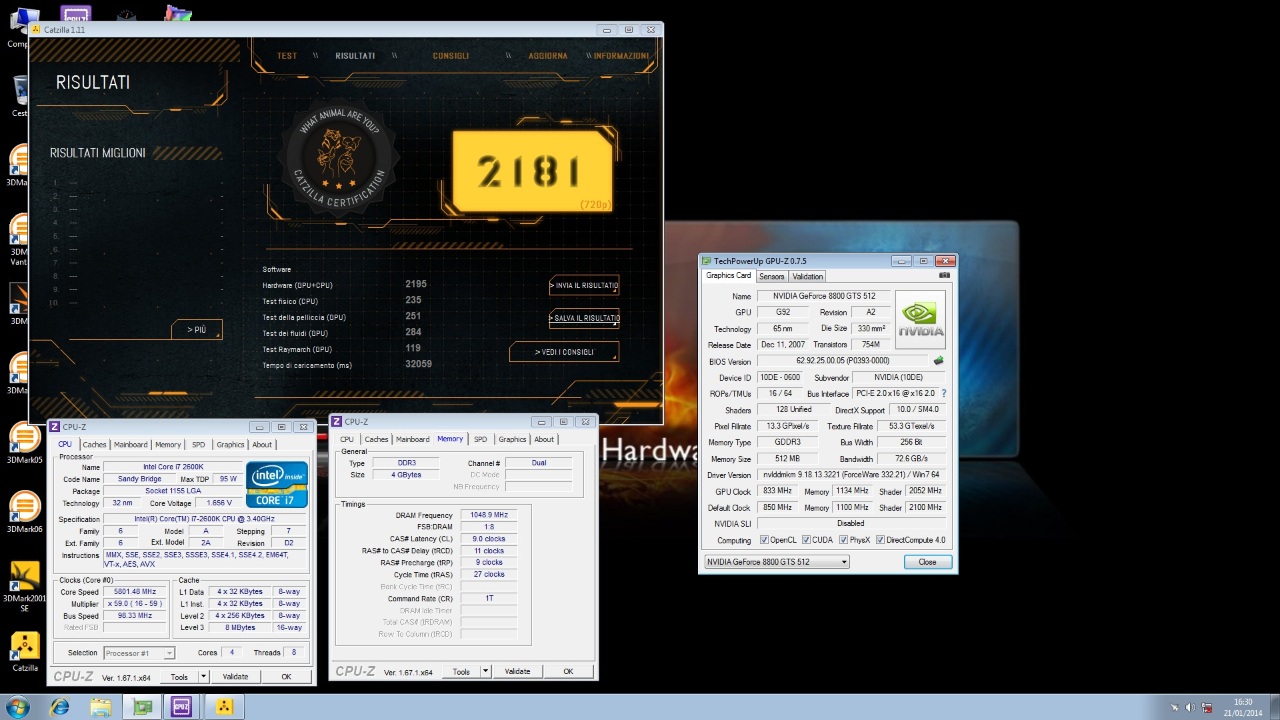Click the Catzilla certification badge
Screen dimensions: 1280x720
(340, 155)
